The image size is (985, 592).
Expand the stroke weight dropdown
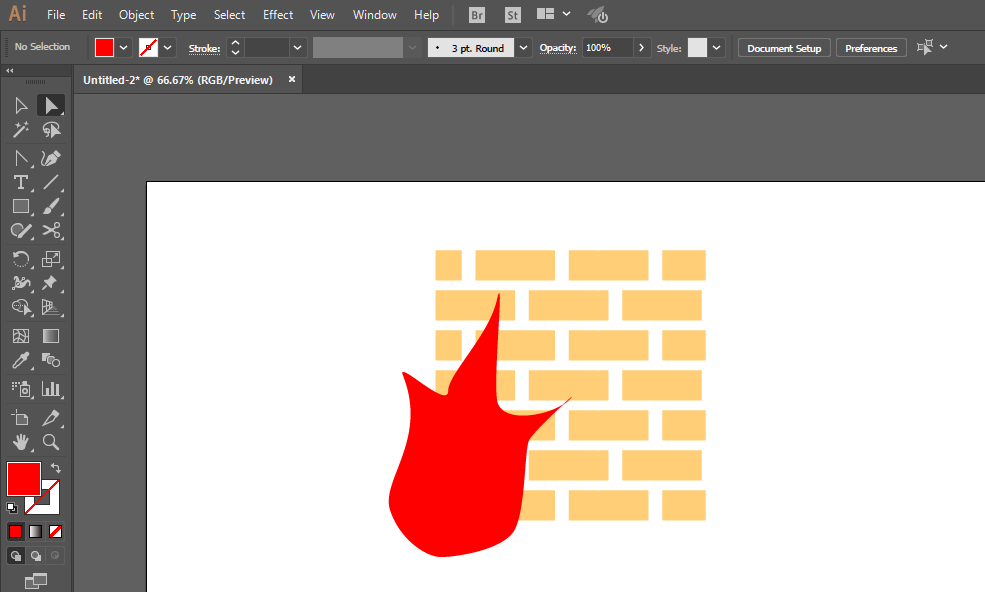coord(298,48)
